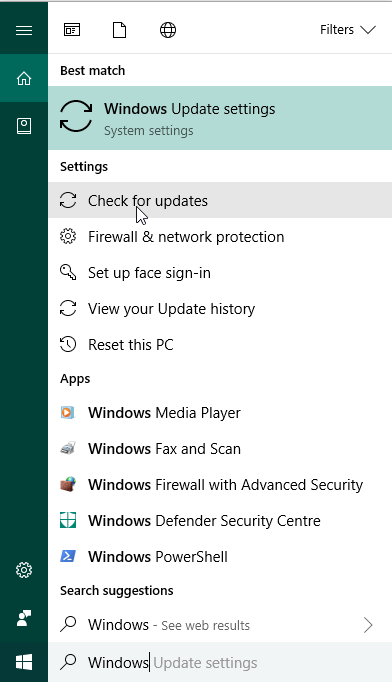Click the search suggestion magnifier icon
The height and width of the screenshot is (682, 392).
point(68,624)
